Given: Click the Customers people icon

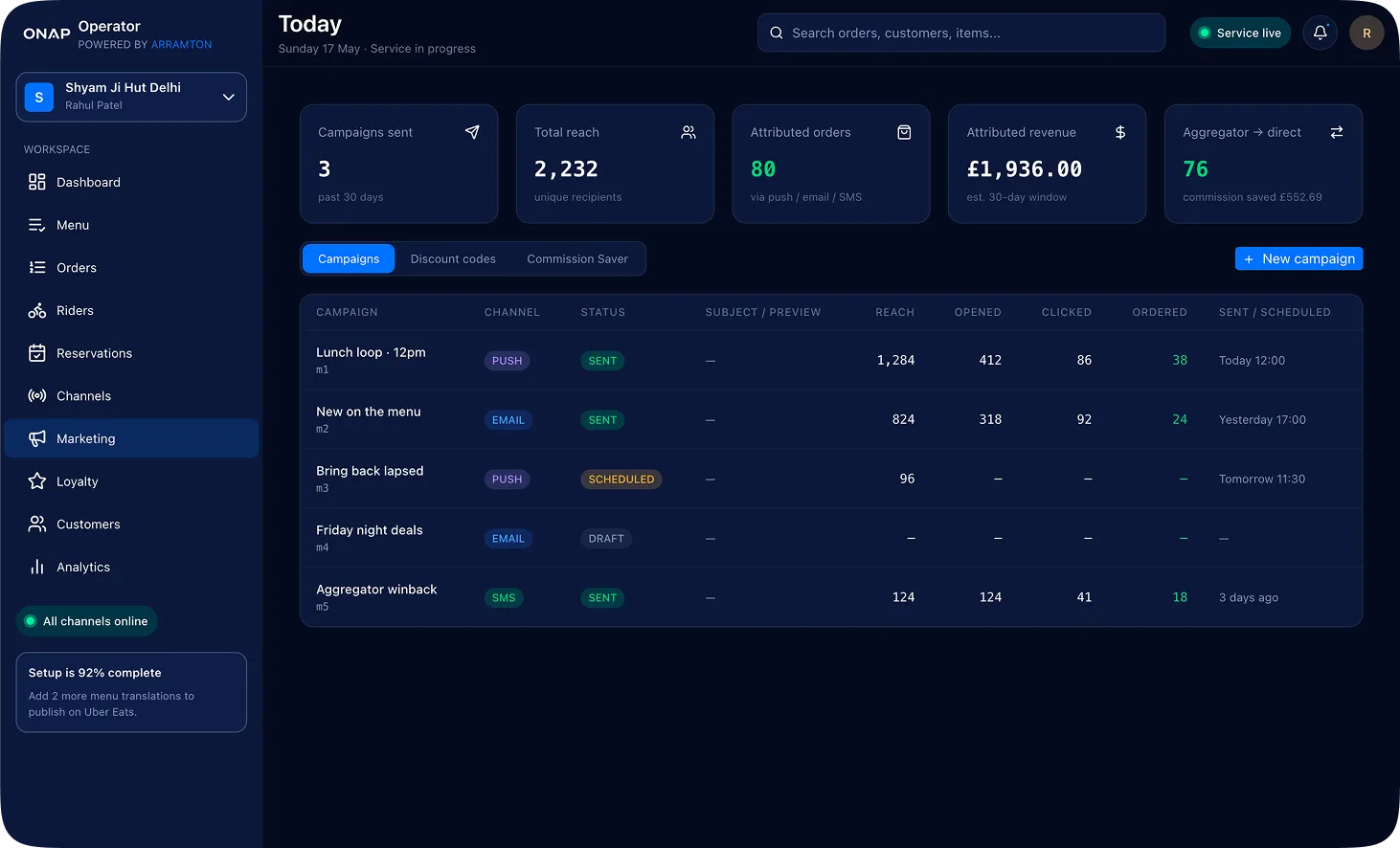Looking at the screenshot, I should (x=37, y=524).
